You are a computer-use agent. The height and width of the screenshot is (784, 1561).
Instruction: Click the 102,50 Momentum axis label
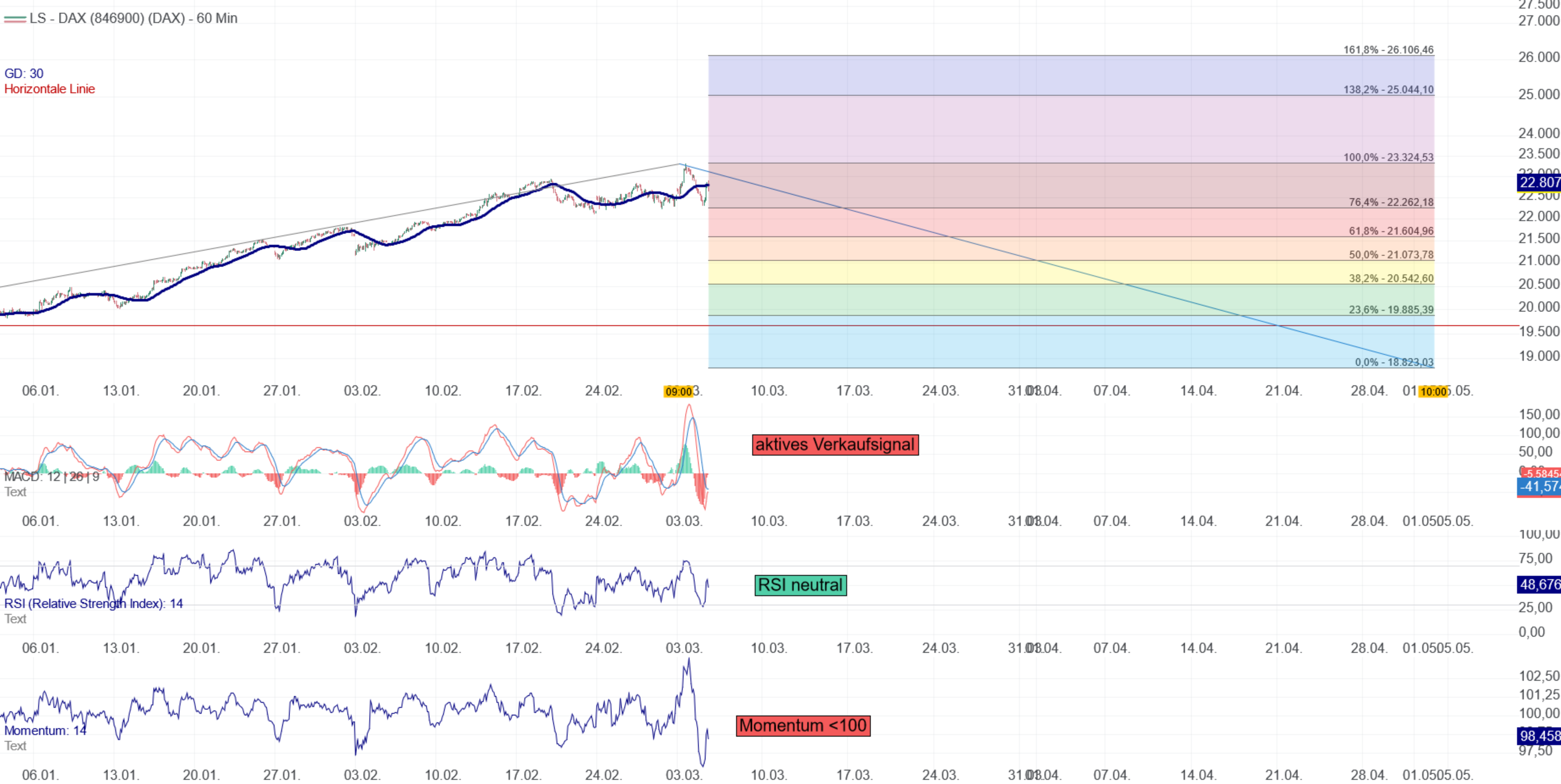pos(1539,676)
